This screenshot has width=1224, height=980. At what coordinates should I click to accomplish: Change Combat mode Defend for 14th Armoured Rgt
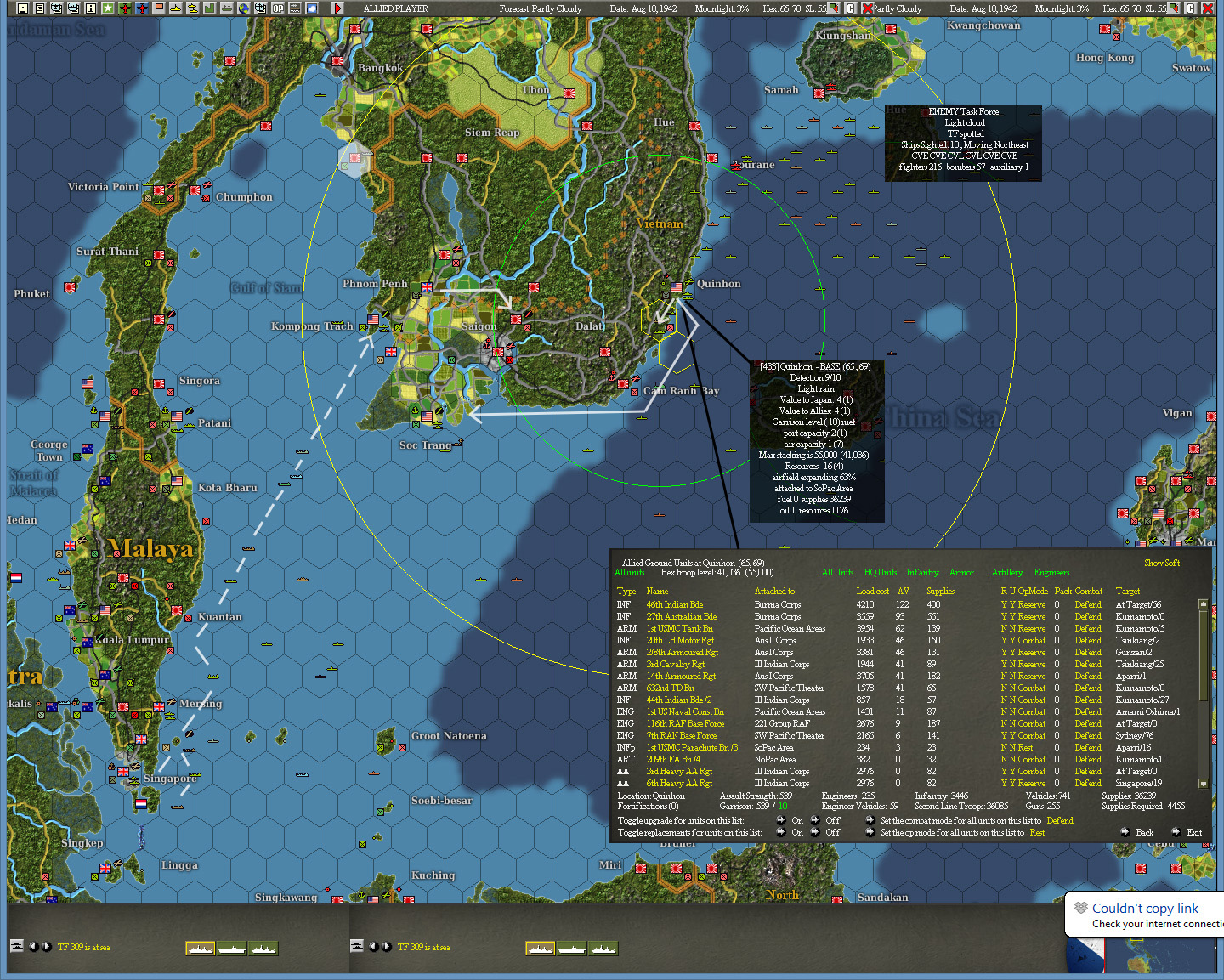pos(1088,677)
